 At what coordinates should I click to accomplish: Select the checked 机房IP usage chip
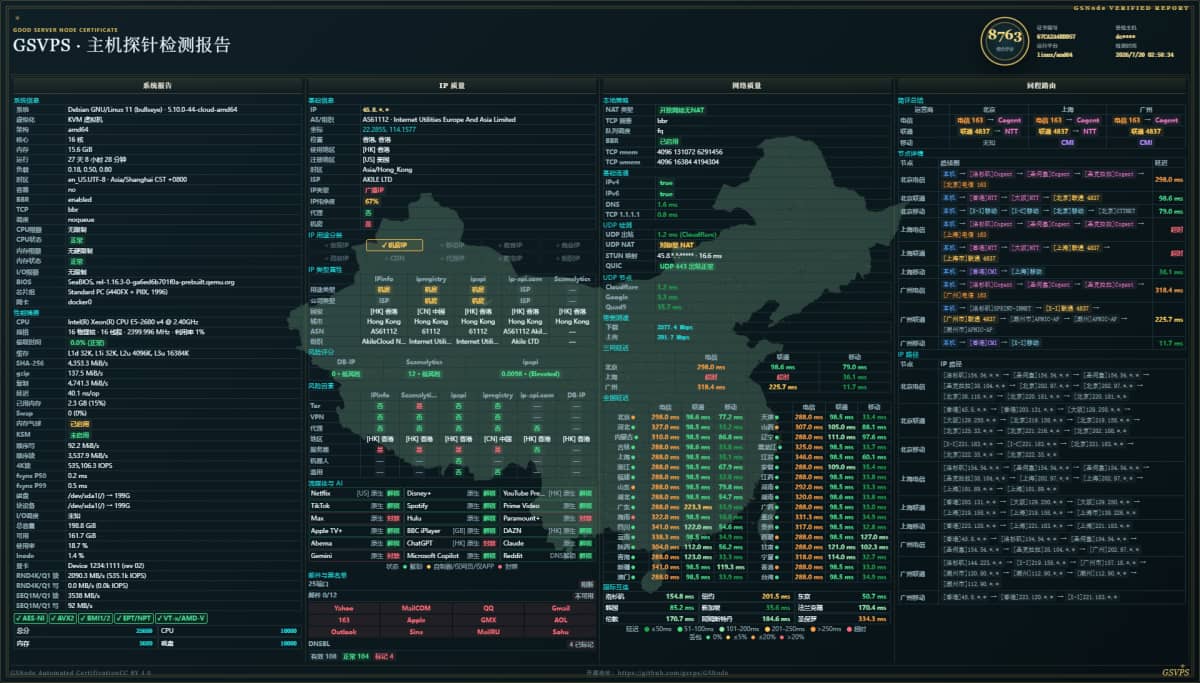point(394,244)
